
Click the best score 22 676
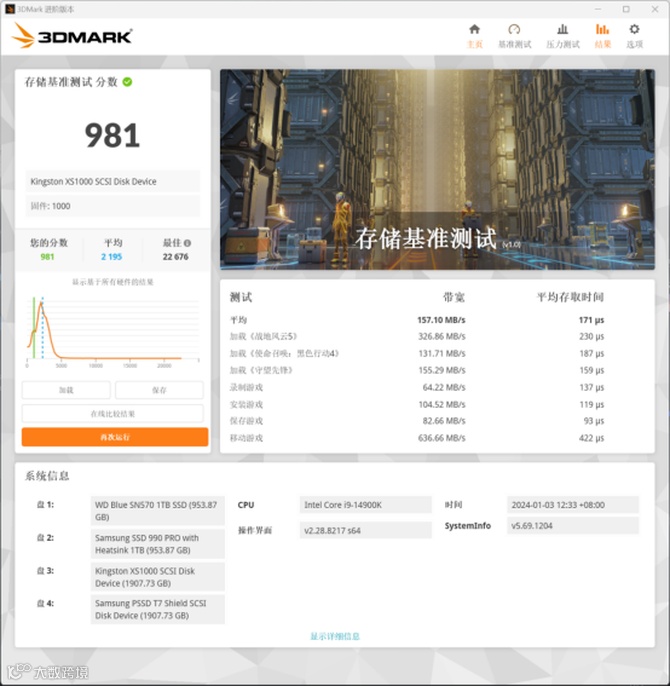(x=175, y=257)
